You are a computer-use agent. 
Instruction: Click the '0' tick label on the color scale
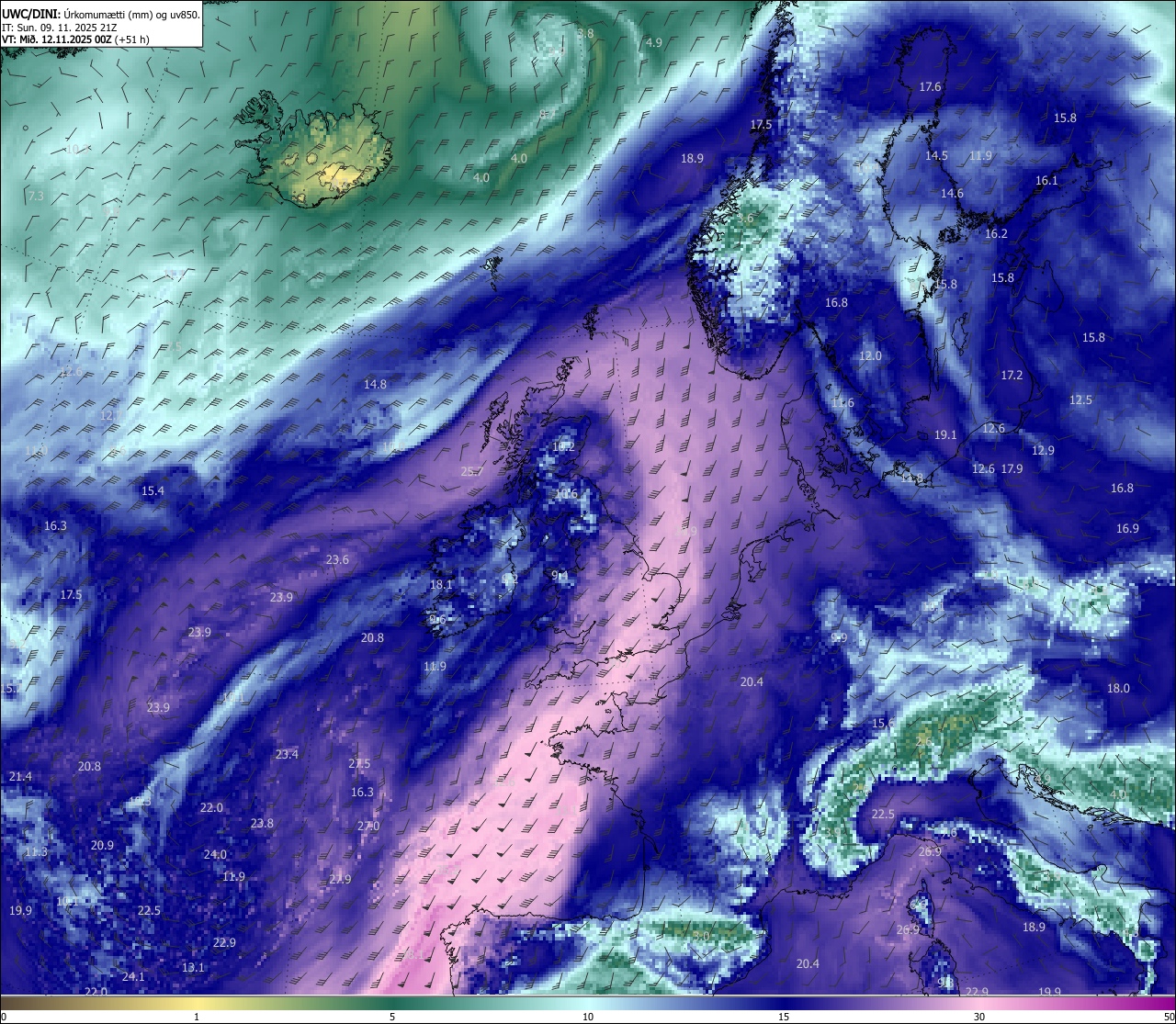tap(4, 1017)
